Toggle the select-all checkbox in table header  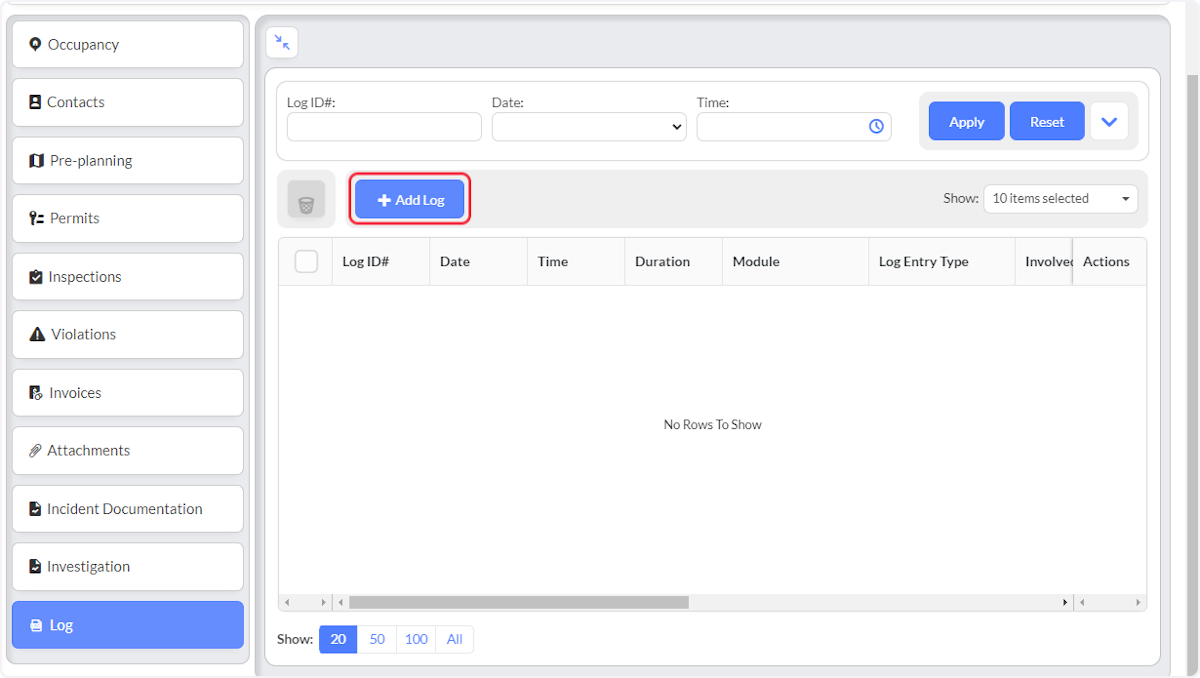tap(306, 261)
